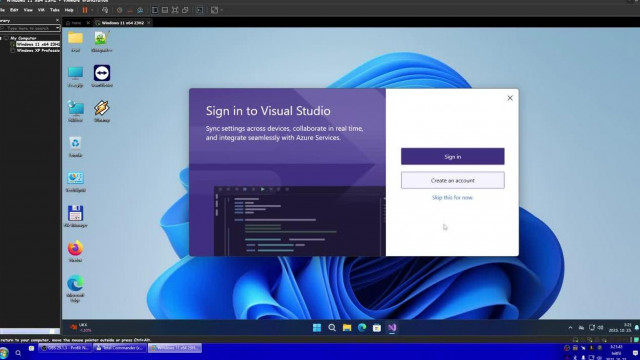Open the VMware Tabs menu
Viewport: 640px width, 360px height.
click(54, 10)
